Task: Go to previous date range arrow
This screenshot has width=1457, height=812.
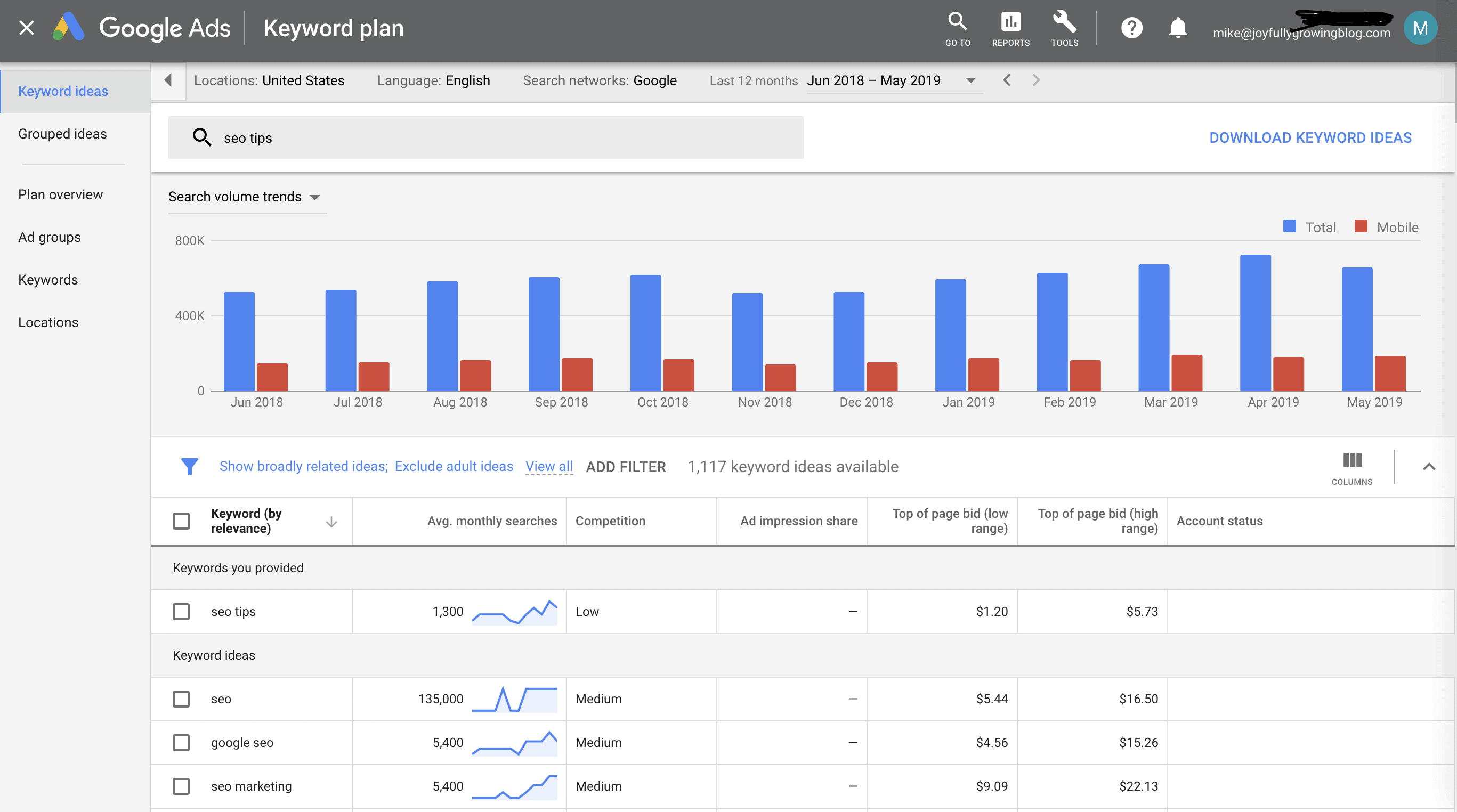Action: pyautogui.click(x=1007, y=80)
